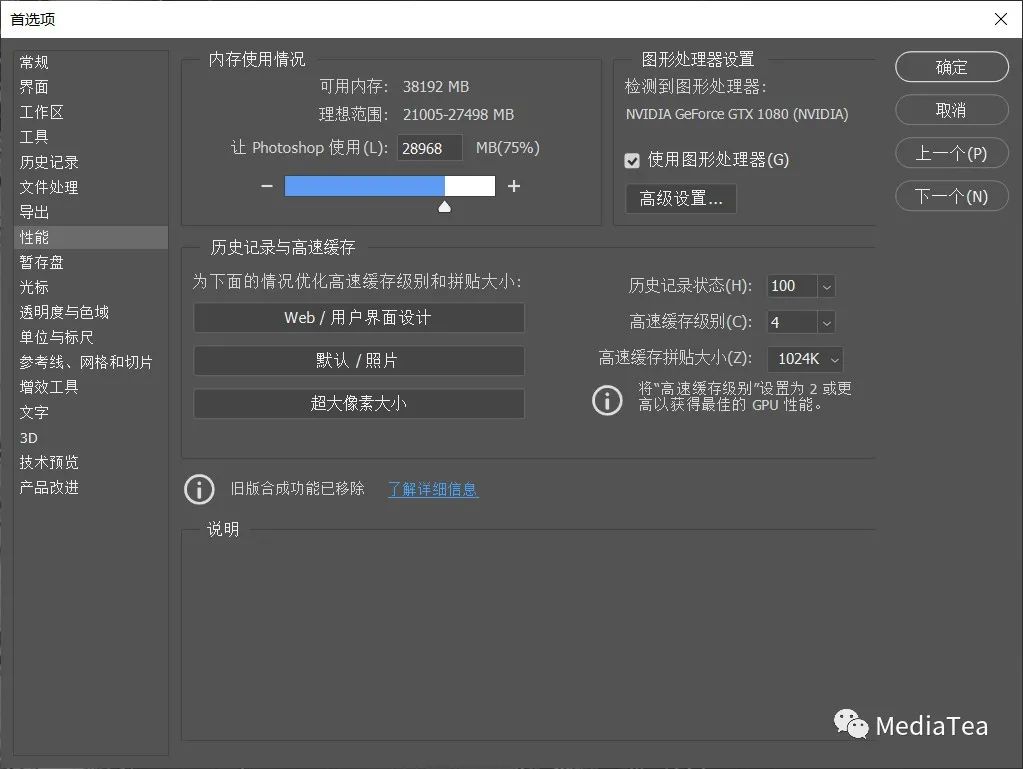The width and height of the screenshot is (1023, 769).
Task: Open the 工具 preferences category
Action: tap(34, 137)
